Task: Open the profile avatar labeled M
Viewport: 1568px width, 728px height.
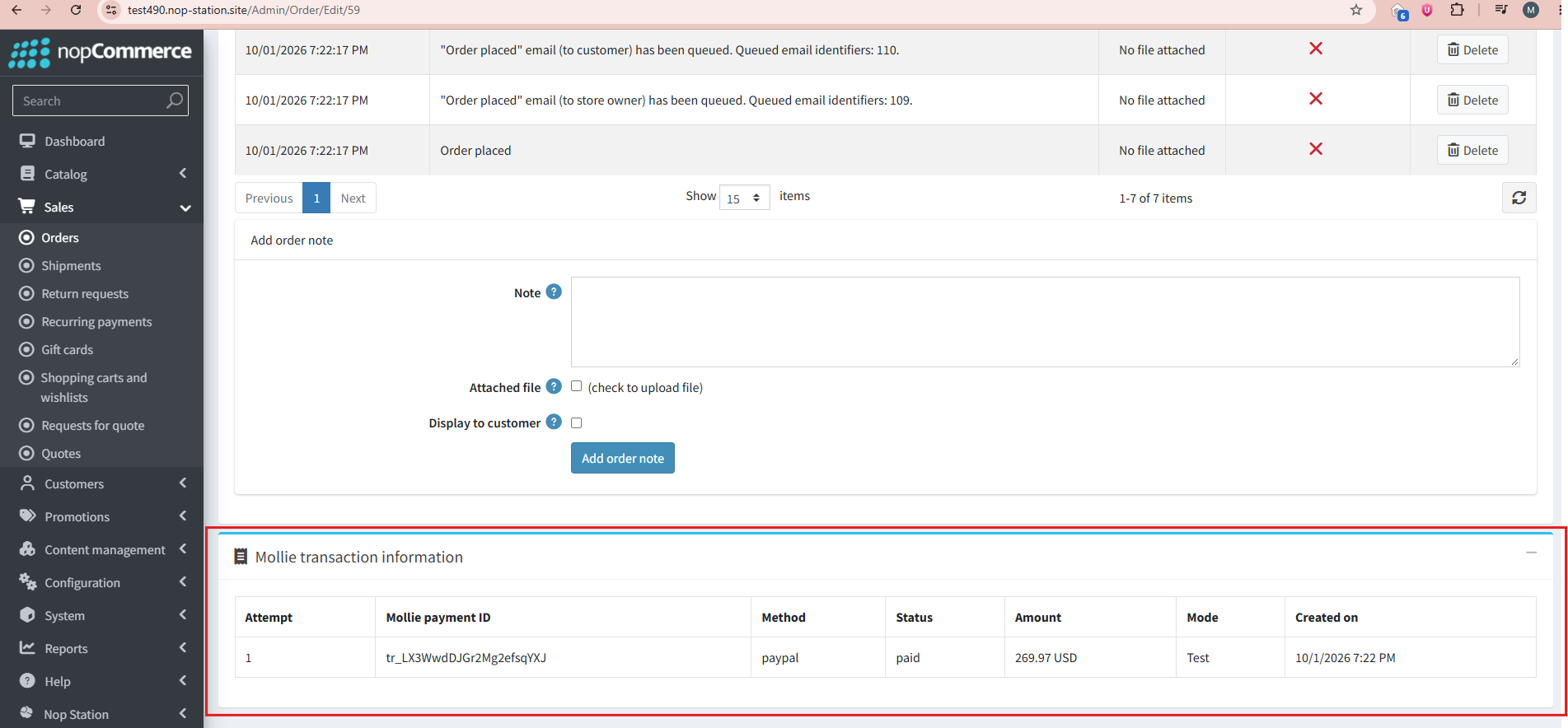Action: 1531,10
